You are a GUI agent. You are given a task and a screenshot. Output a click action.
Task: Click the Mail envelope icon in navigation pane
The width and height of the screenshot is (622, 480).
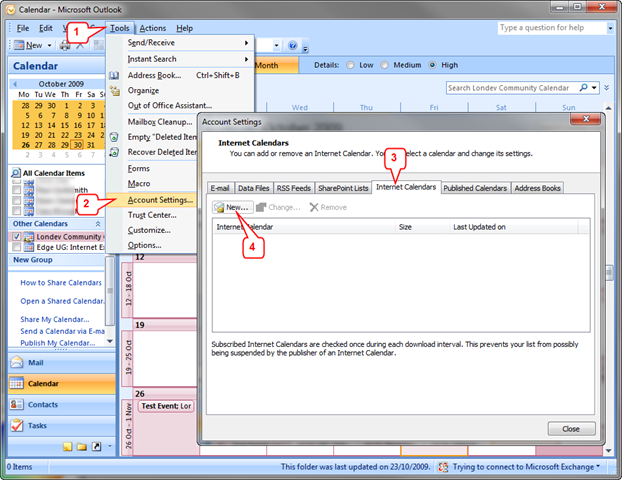coord(17,363)
